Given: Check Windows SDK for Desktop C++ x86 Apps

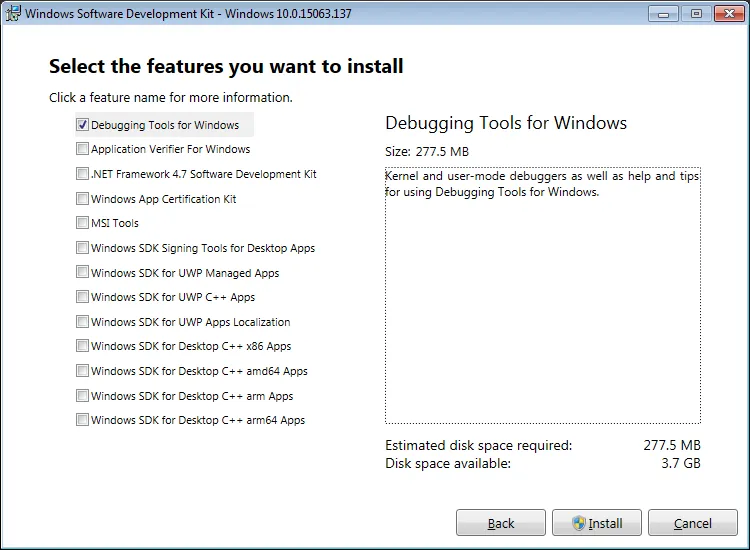Looking at the screenshot, I should pyautogui.click(x=82, y=346).
